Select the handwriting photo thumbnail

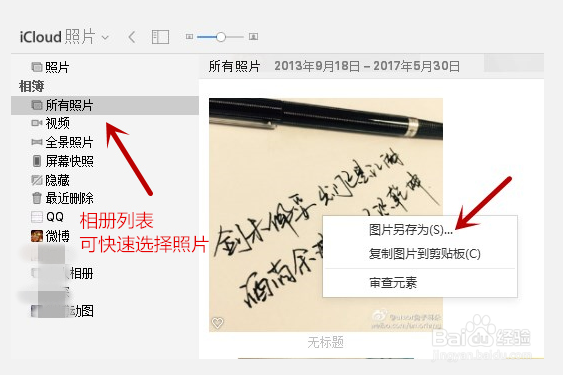click(x=326, y=215)
